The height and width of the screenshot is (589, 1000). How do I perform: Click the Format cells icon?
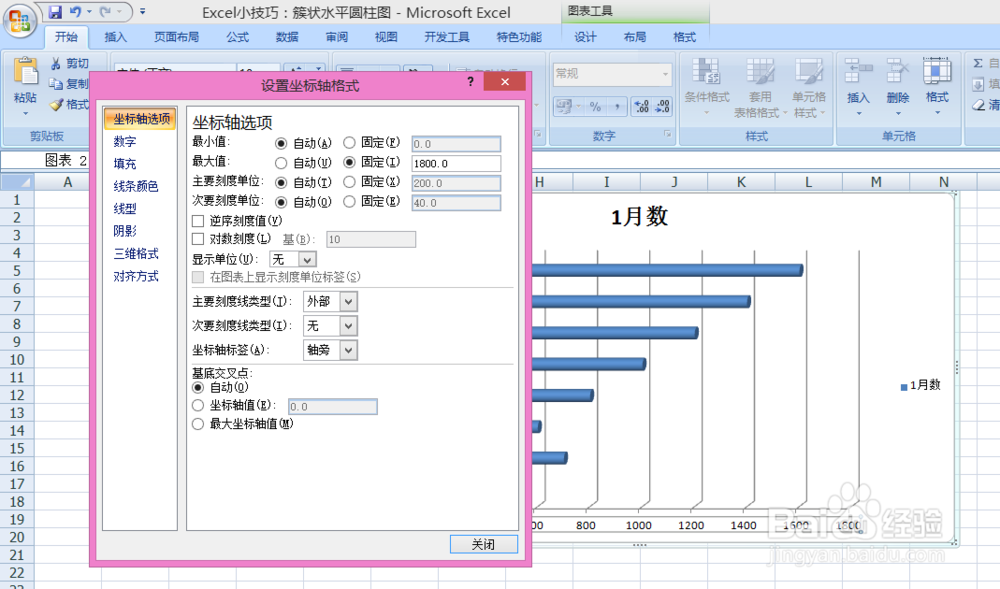coord(937,70)
